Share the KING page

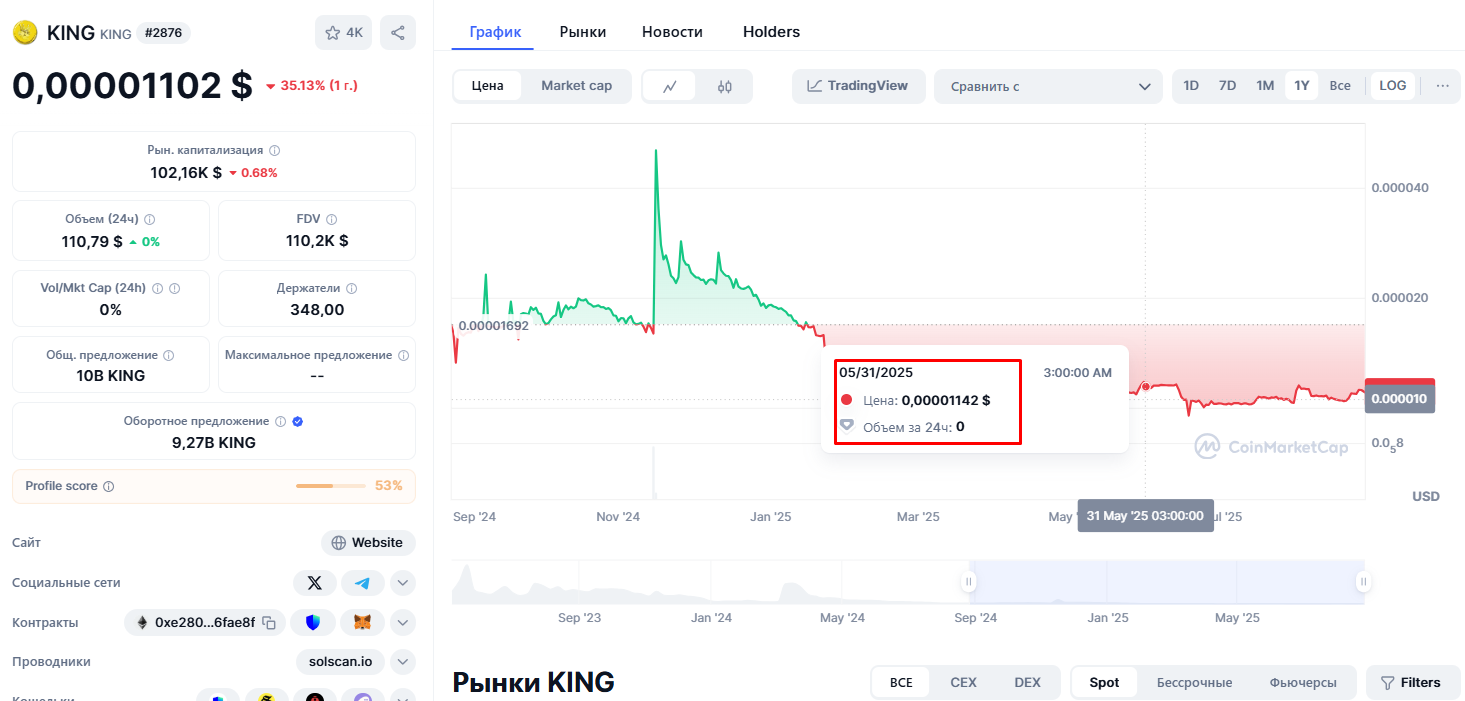(x=398, y=33)
